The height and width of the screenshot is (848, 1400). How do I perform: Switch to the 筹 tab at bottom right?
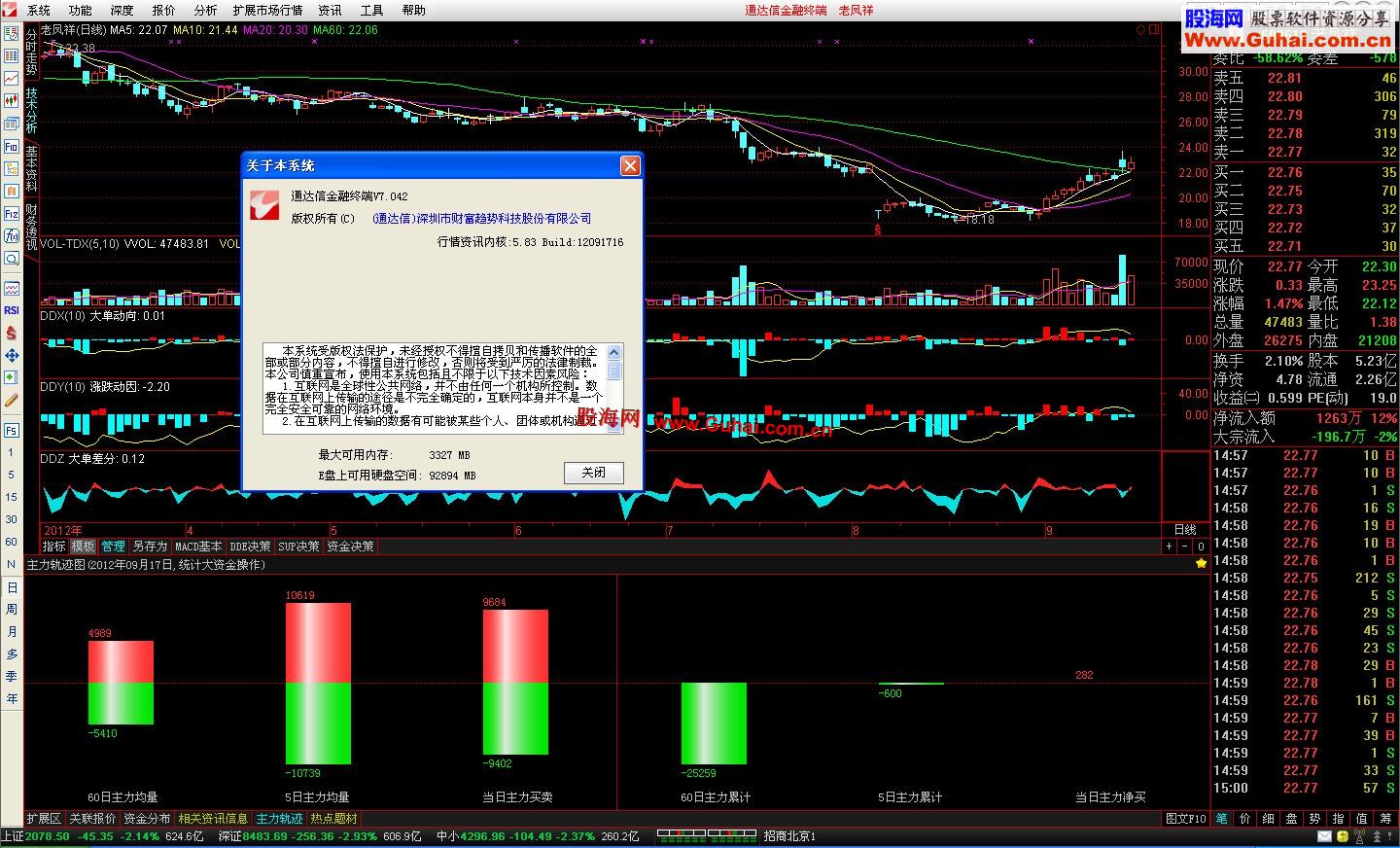[x=1385, y=819]
